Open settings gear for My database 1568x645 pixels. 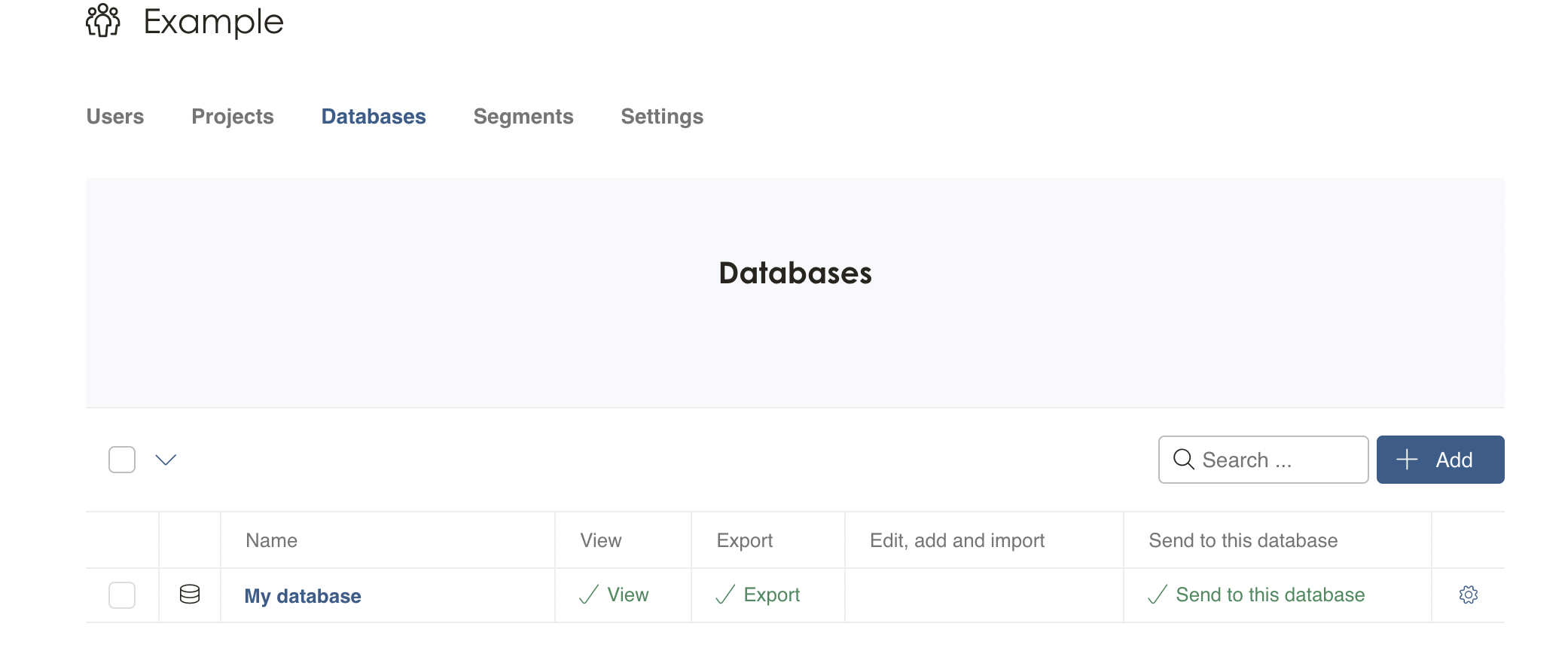pyautogui.click(x=1468, y=595)
